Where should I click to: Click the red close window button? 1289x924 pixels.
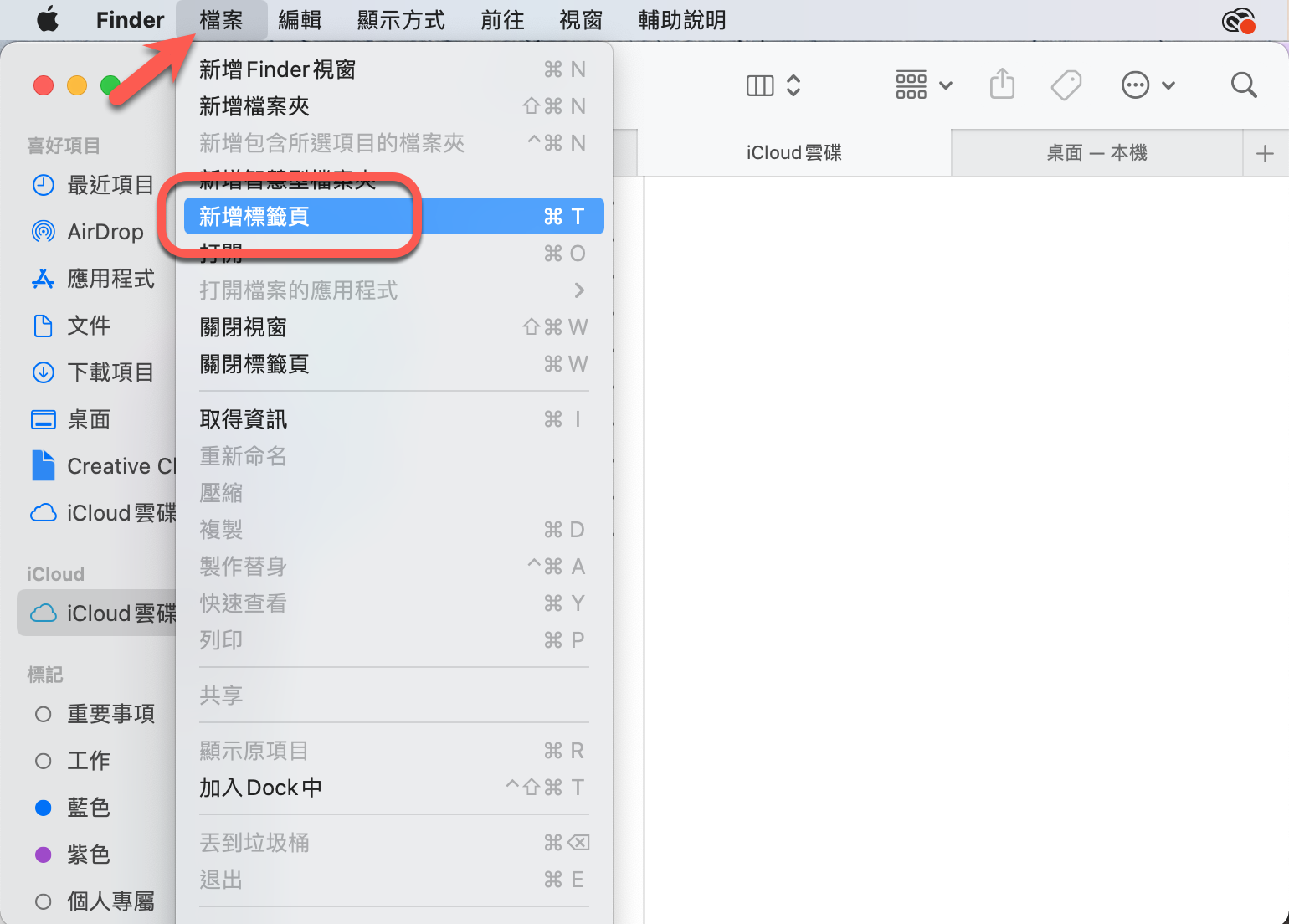(x=44, y=85)
